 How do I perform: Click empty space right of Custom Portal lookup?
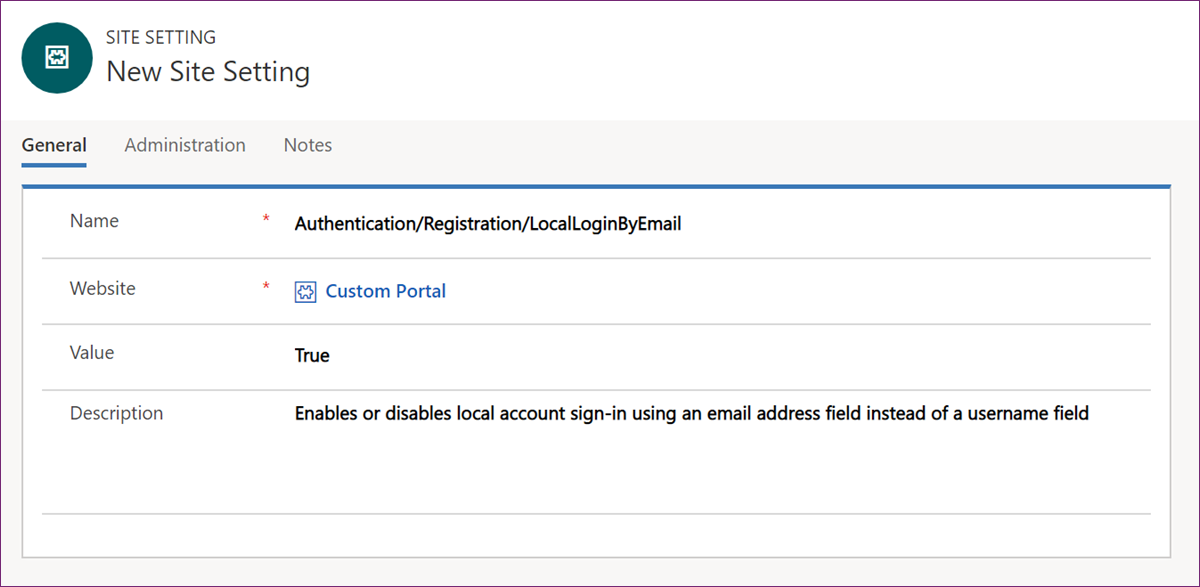[800, 292]
